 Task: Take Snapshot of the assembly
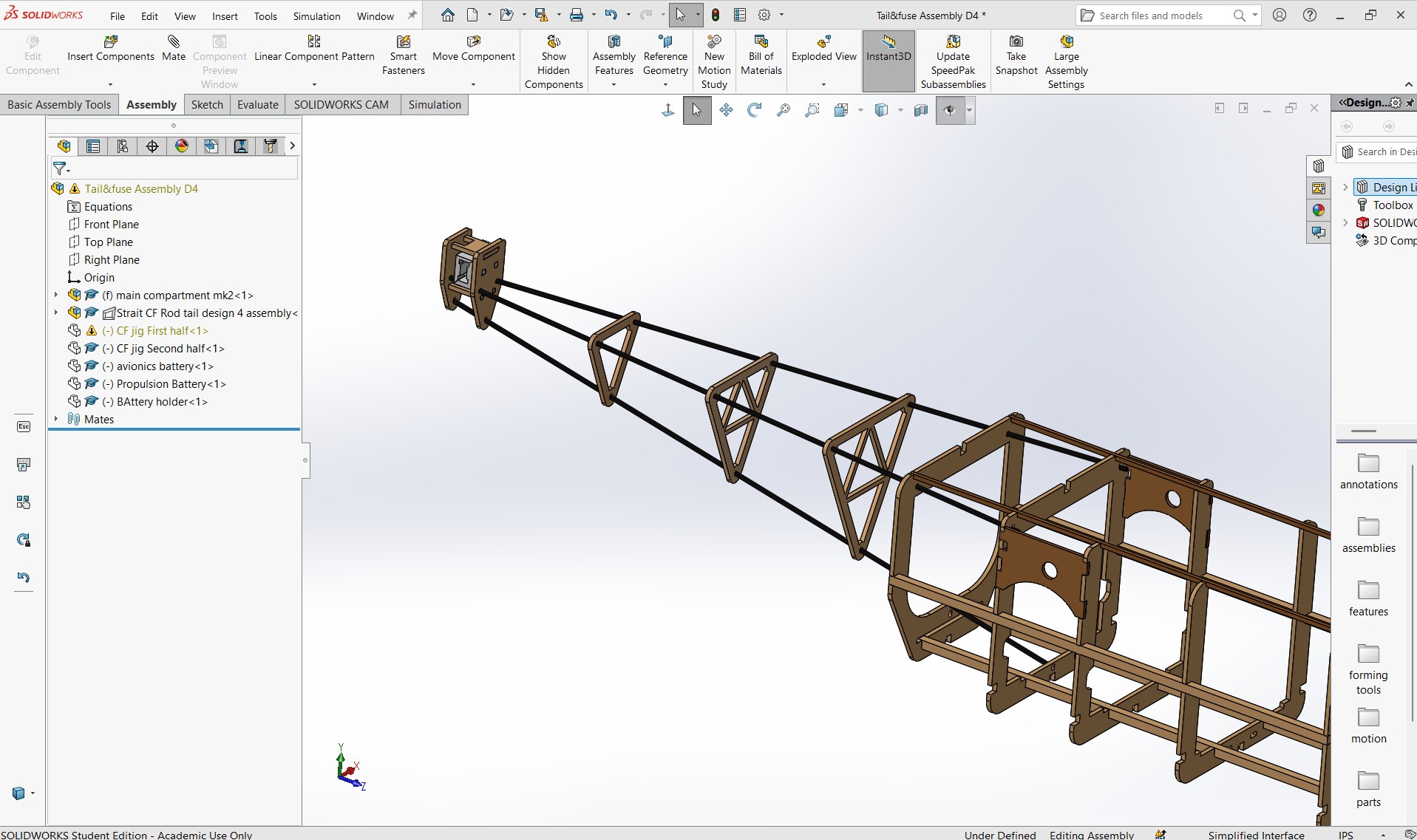point(1016,55)
